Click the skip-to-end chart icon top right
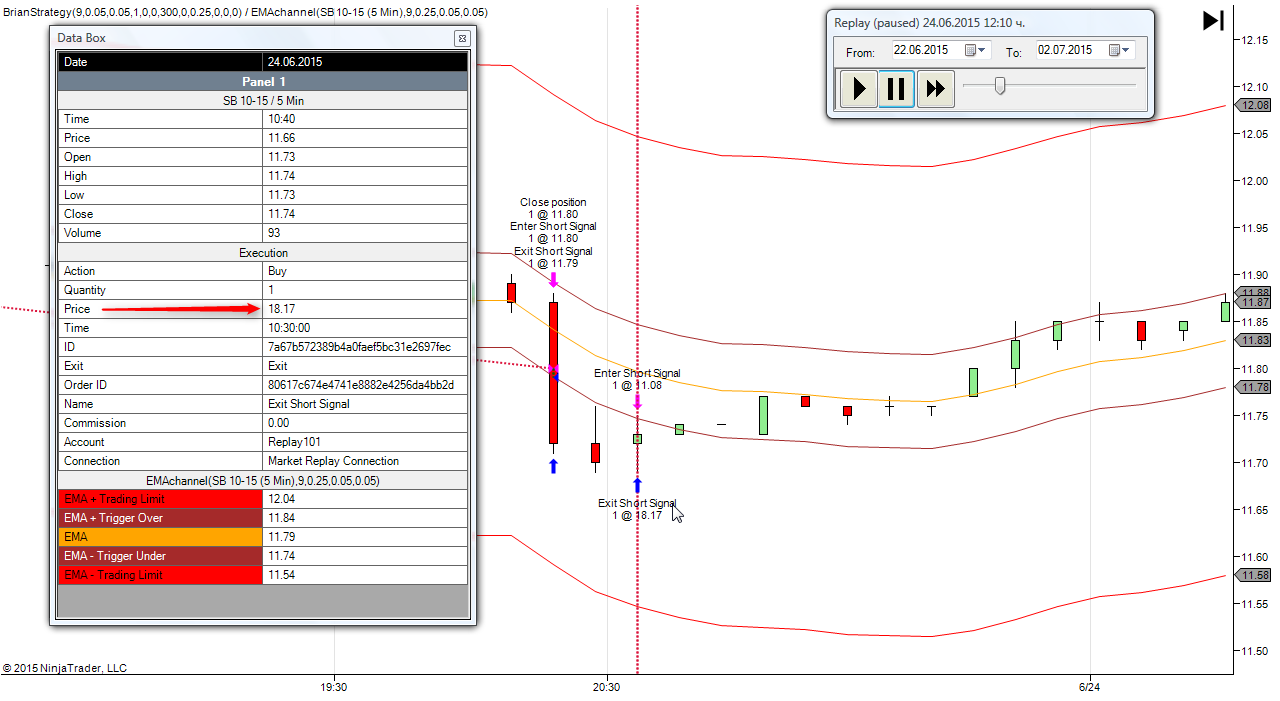1280x701 pixels. [x=1213, y=20]
